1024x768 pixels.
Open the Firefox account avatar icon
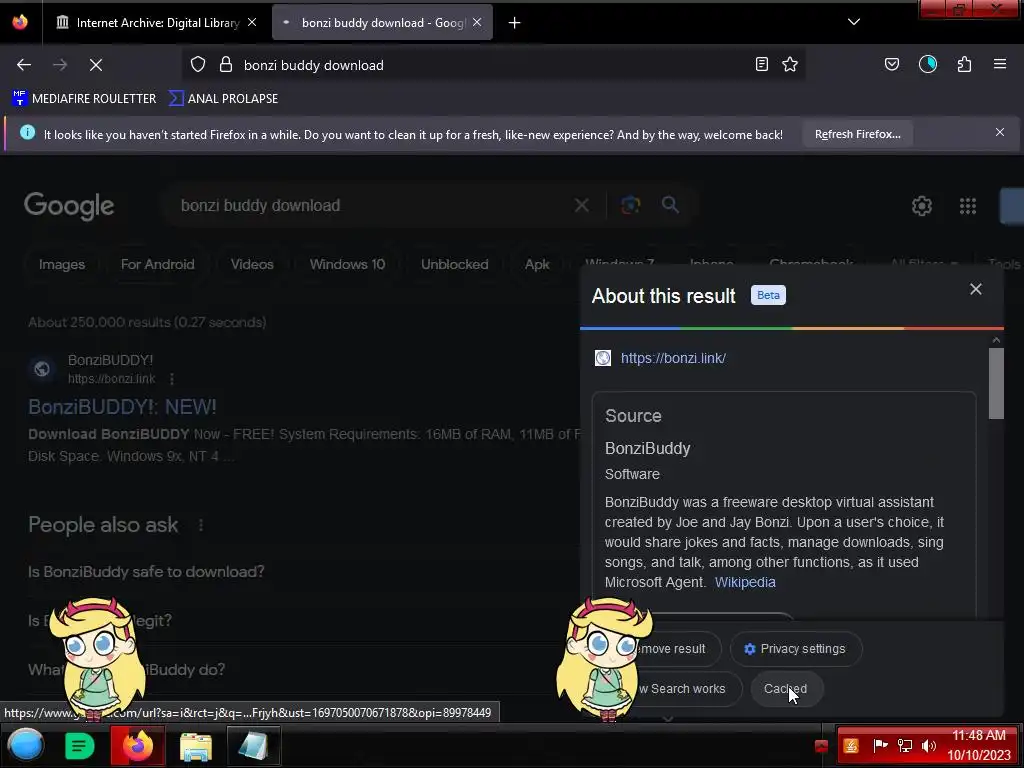928,64
